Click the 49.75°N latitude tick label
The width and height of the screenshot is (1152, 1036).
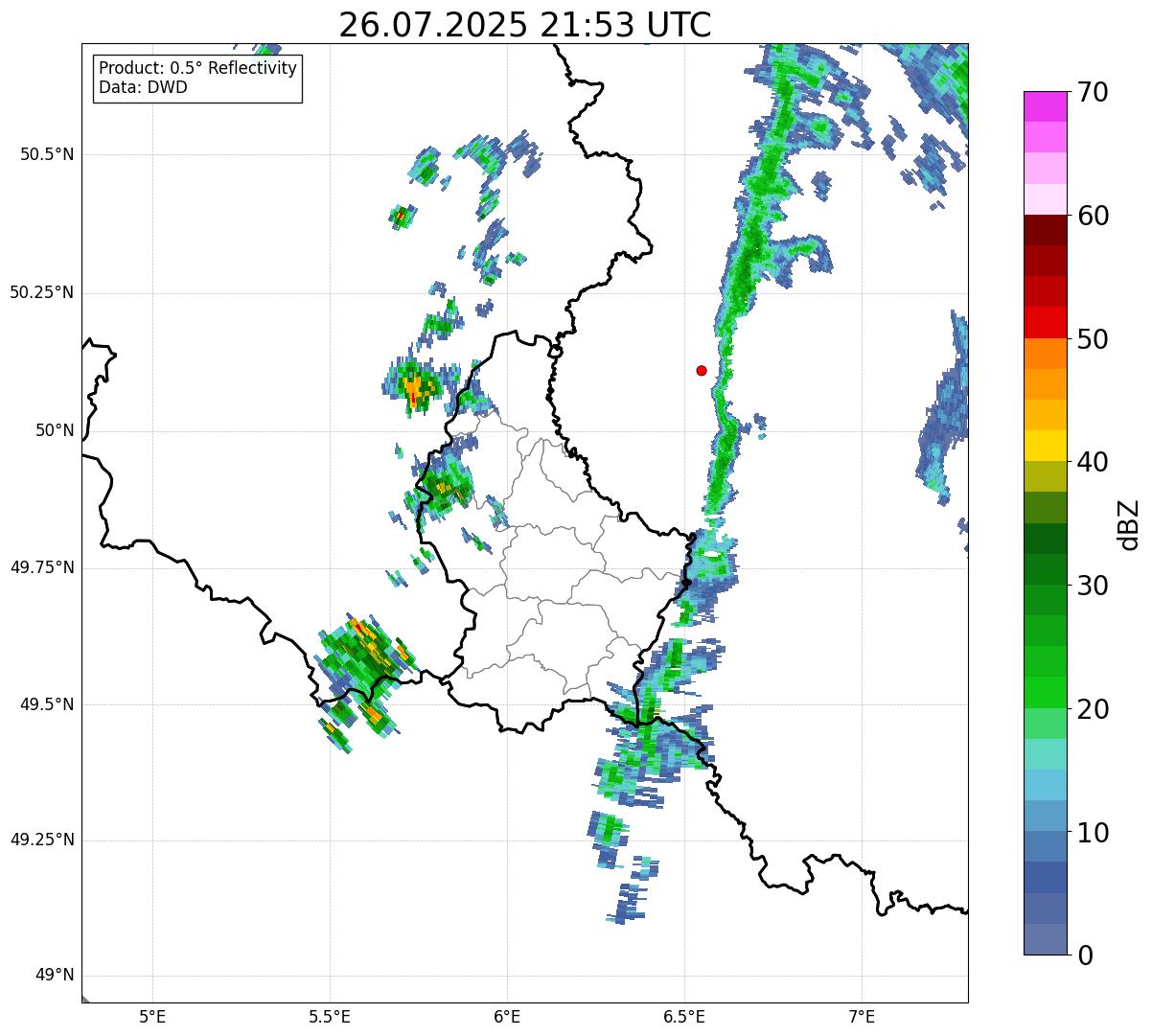42,567
